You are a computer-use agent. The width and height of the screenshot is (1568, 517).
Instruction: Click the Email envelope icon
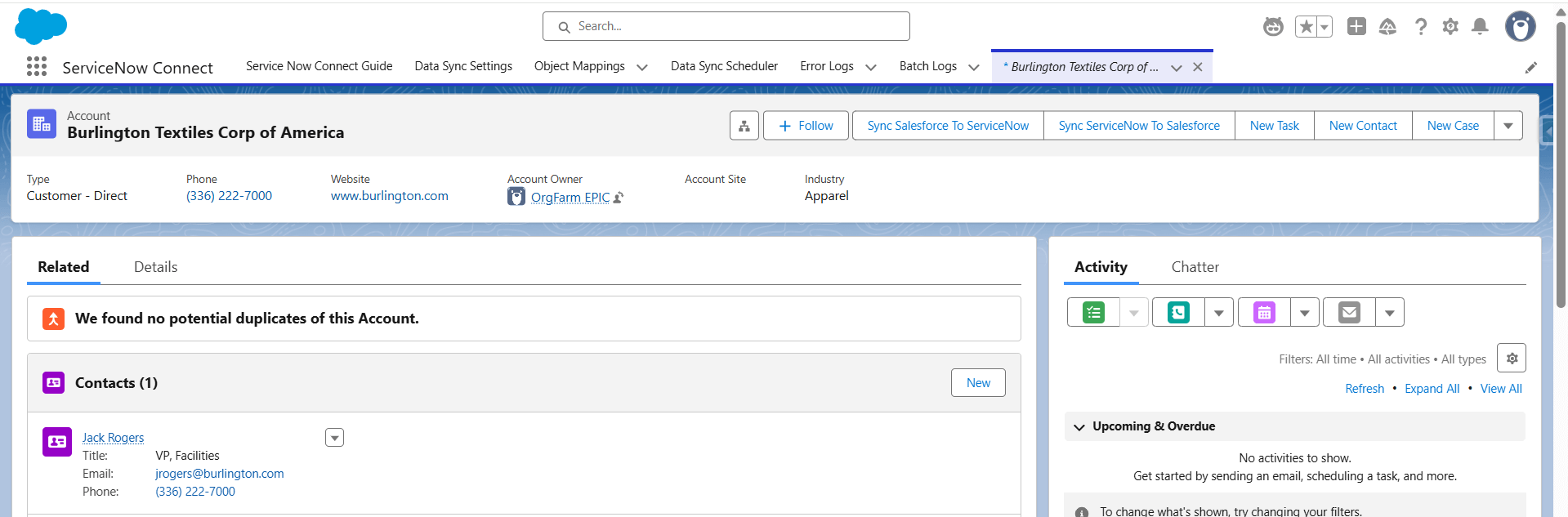tap(1349, 312)
